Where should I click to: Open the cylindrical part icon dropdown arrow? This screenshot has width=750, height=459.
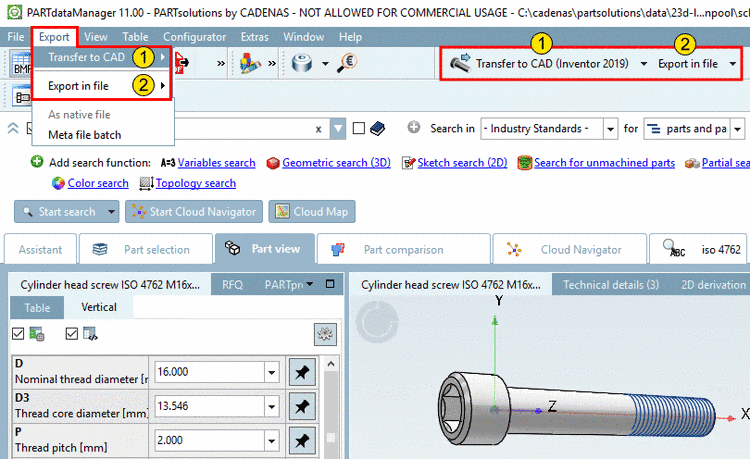[x=325, y=63]
